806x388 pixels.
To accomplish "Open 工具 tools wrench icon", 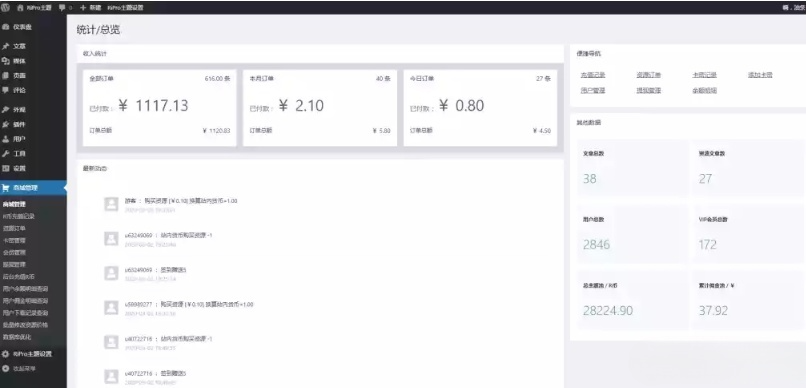I will click(5, 154).
